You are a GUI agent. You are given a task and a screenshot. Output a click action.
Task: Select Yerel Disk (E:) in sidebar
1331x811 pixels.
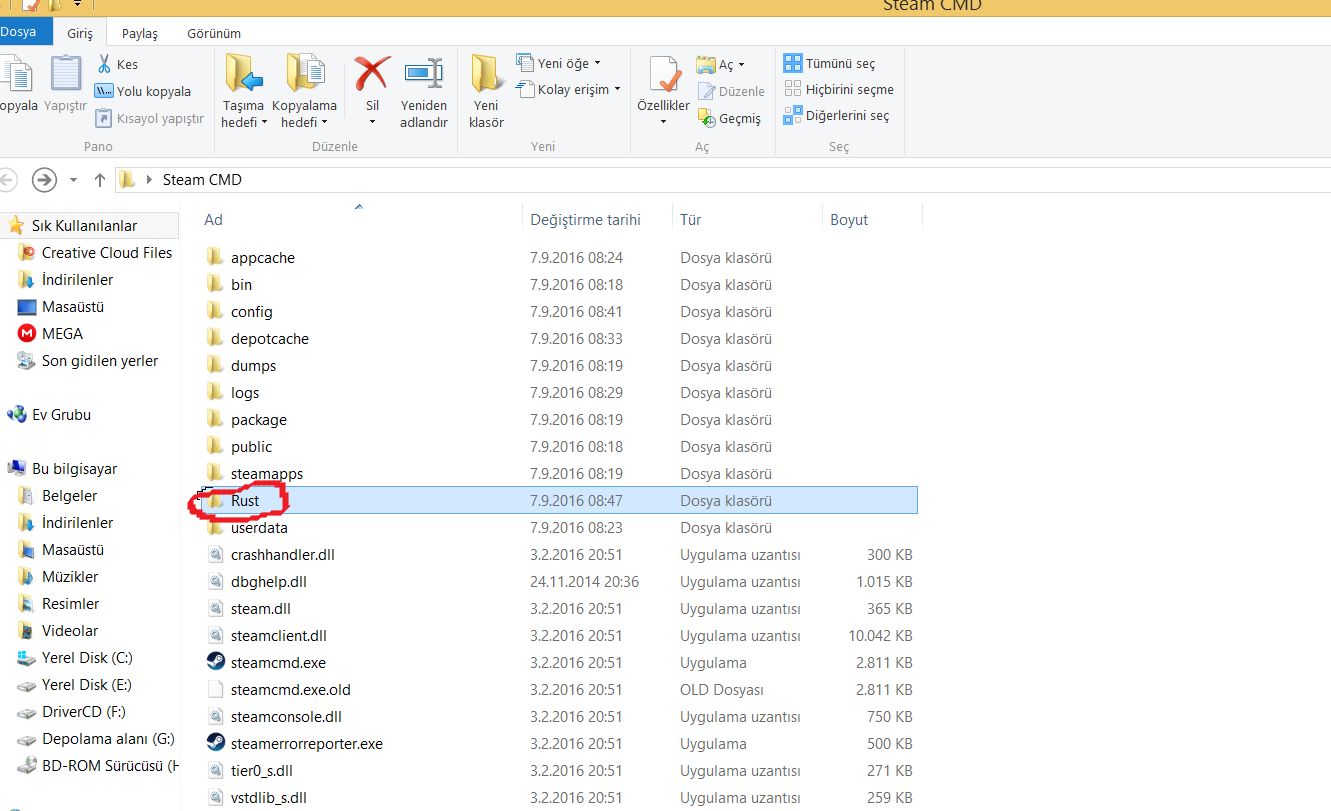86,685
